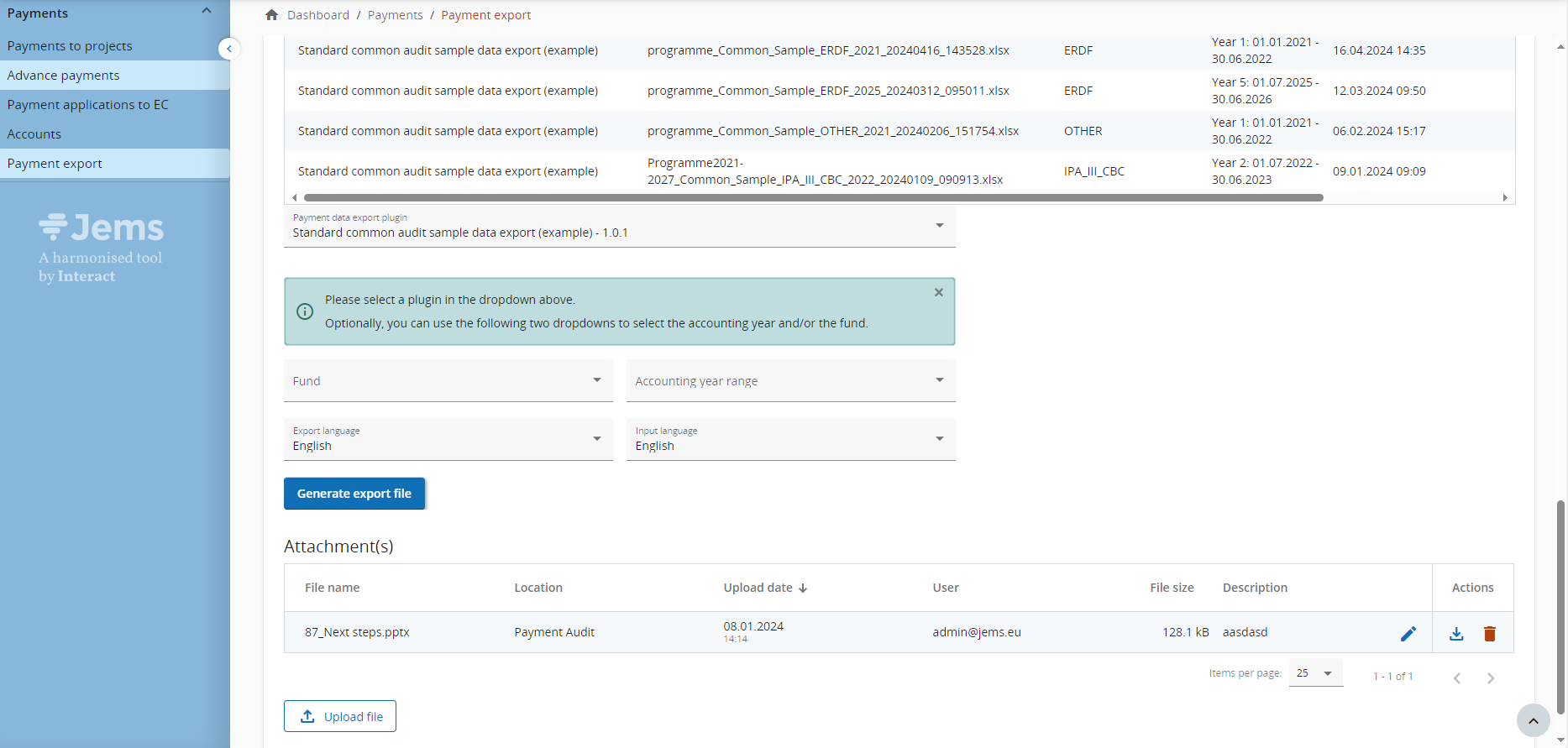Viewport: 1568px width, 748px height.
Task: Click the edit pencil icon for aasdasd description
Action: (1408, 634)
